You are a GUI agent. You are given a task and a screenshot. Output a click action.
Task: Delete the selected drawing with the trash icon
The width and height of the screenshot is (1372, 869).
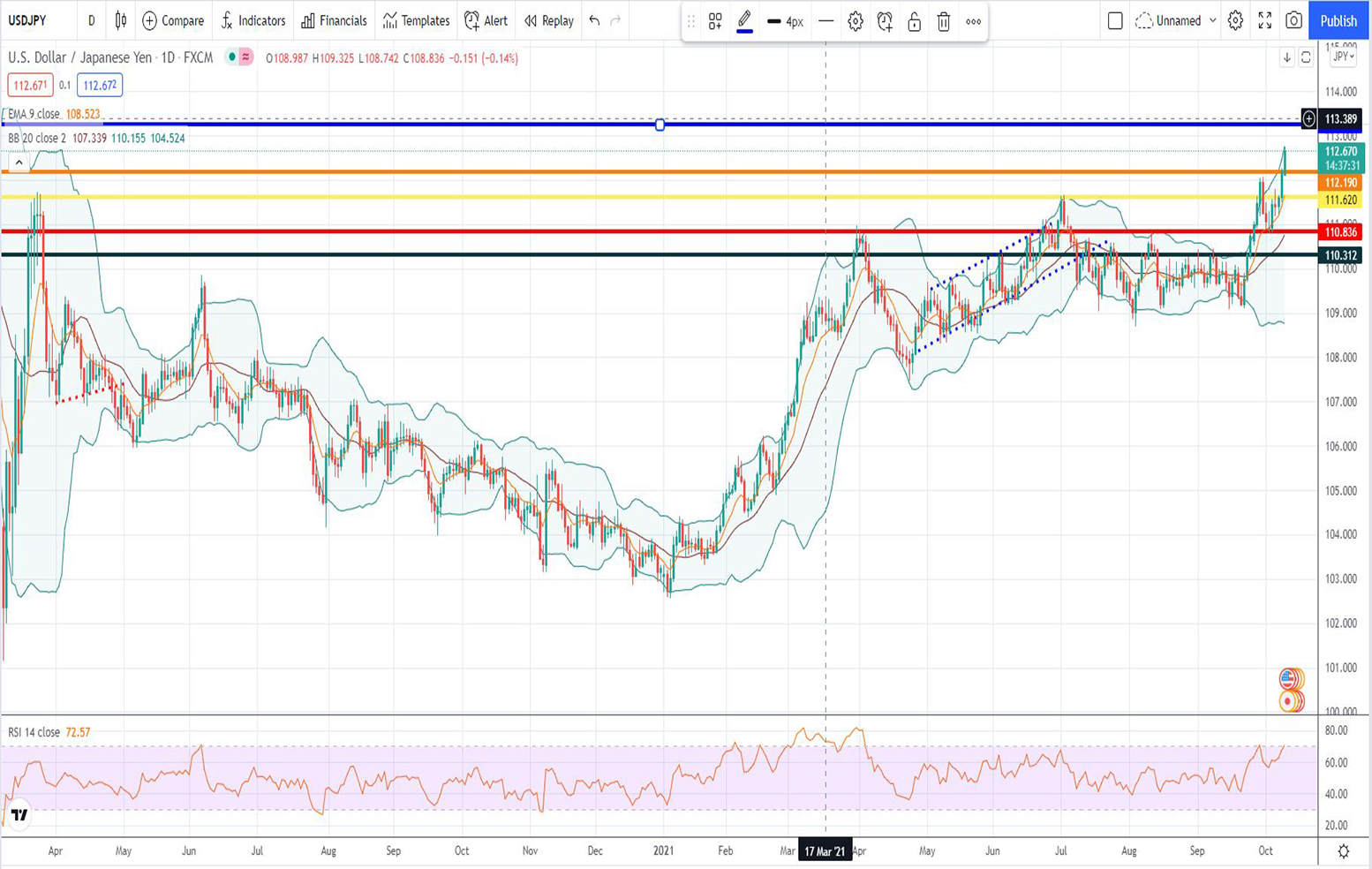943,21
